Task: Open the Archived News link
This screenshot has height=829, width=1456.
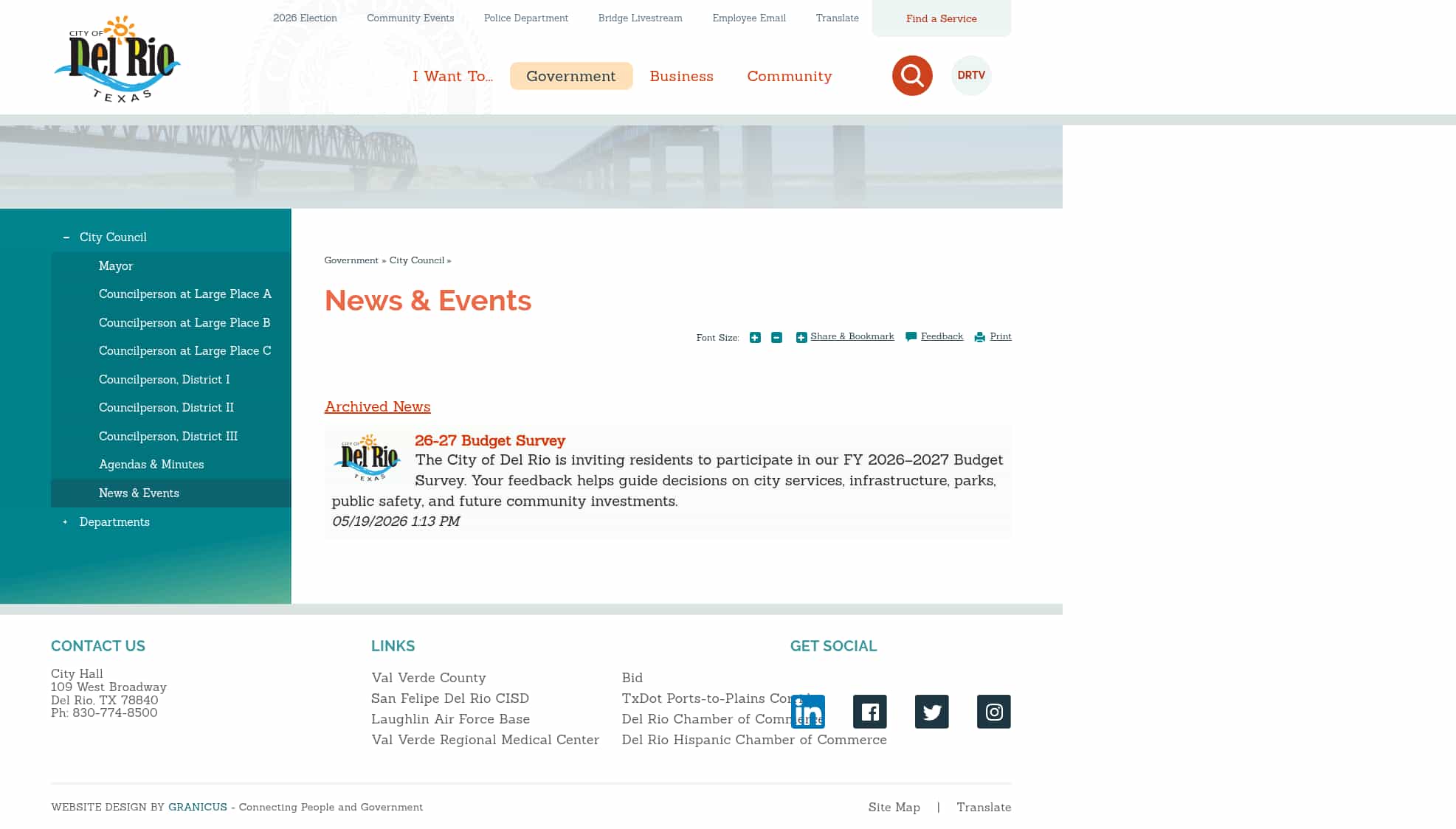Action: point(377,407)
